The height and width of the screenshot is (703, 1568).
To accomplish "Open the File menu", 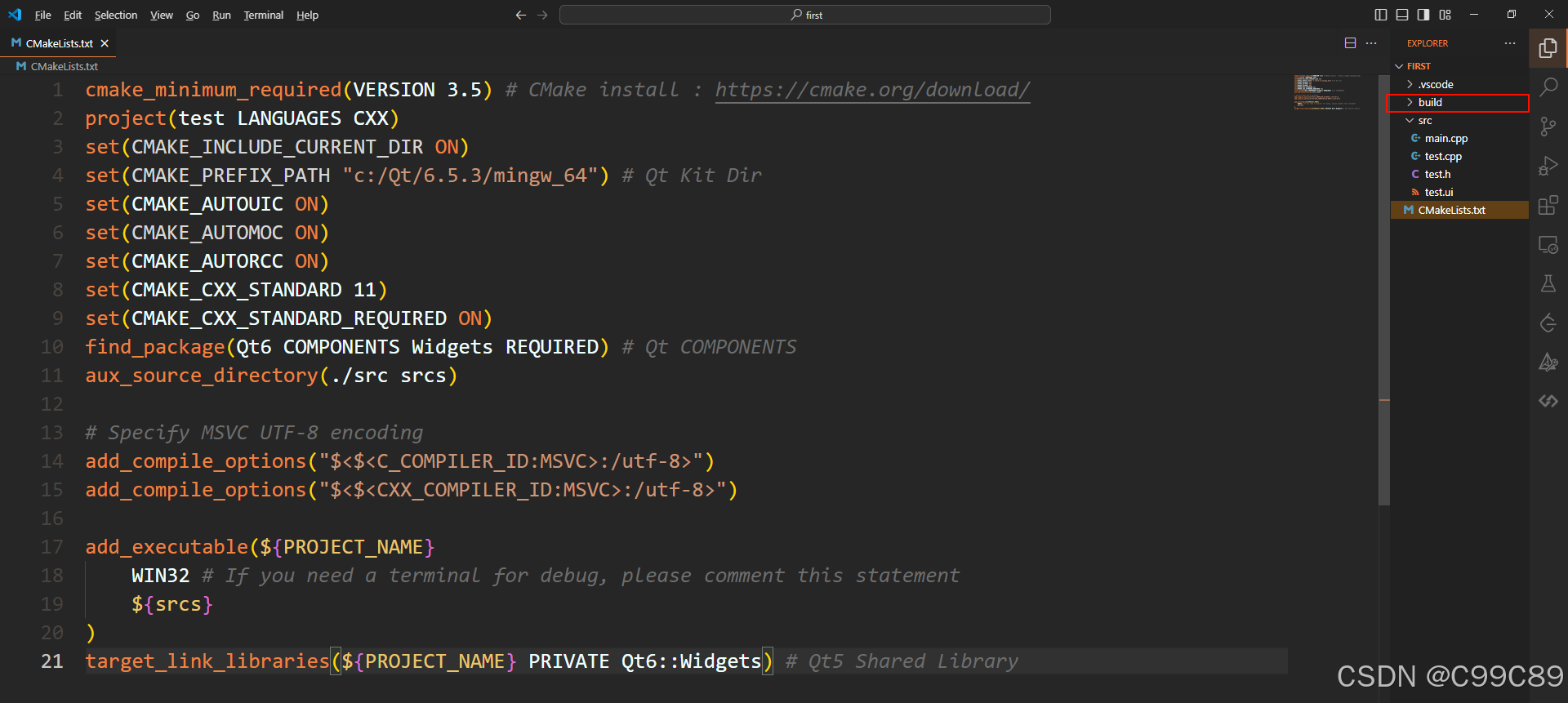I will pos(42,15).
